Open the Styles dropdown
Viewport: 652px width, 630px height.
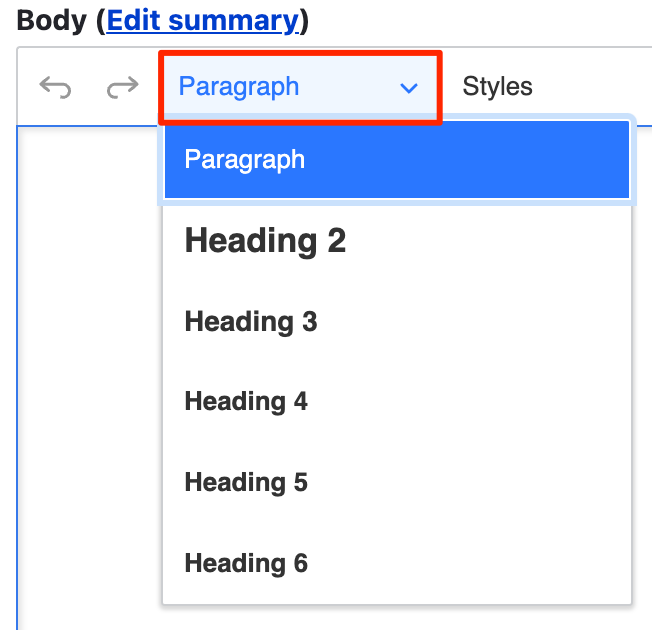[x=497, y=87]
